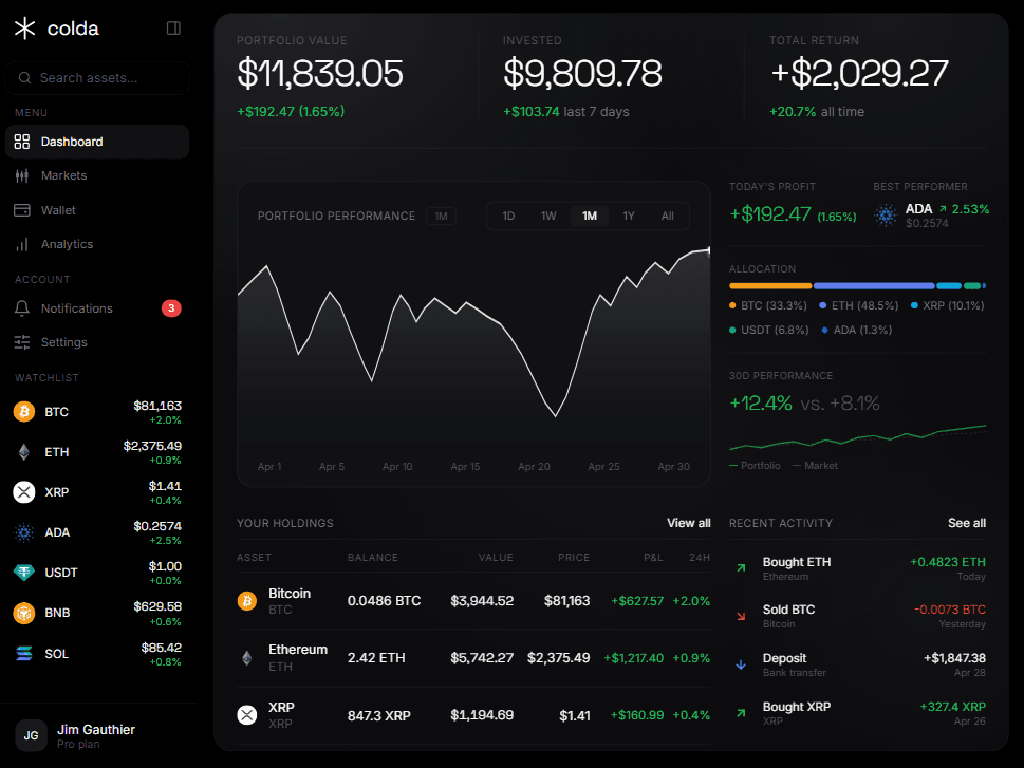
Task: Switch chart range to 1D
Action: tap(509, 216)
